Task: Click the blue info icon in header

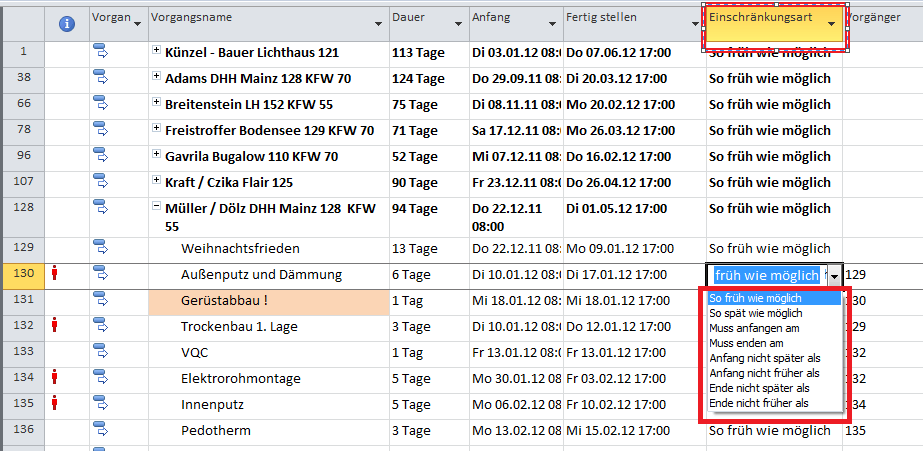Action: point(67,24)
